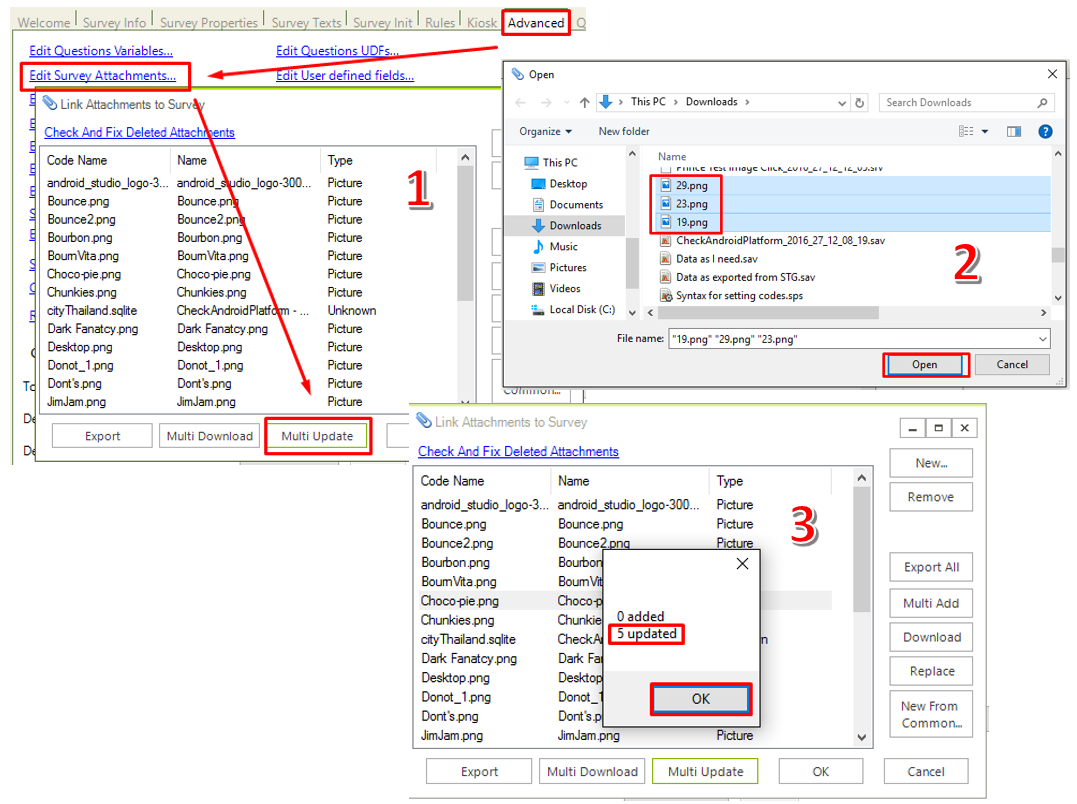Click the horizontal scrollbar in file list
1077x804 pixels.
click(x=768, y=312)
